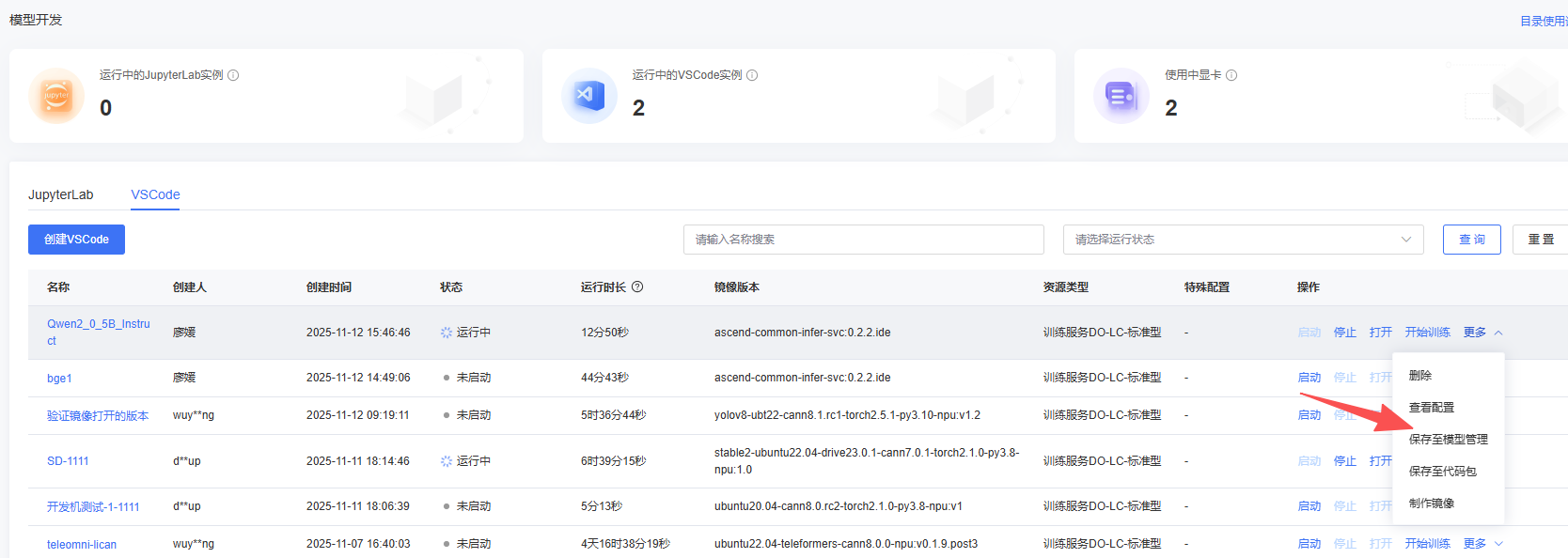
Task: Select the VSCode tab
Action: [155, 194]
